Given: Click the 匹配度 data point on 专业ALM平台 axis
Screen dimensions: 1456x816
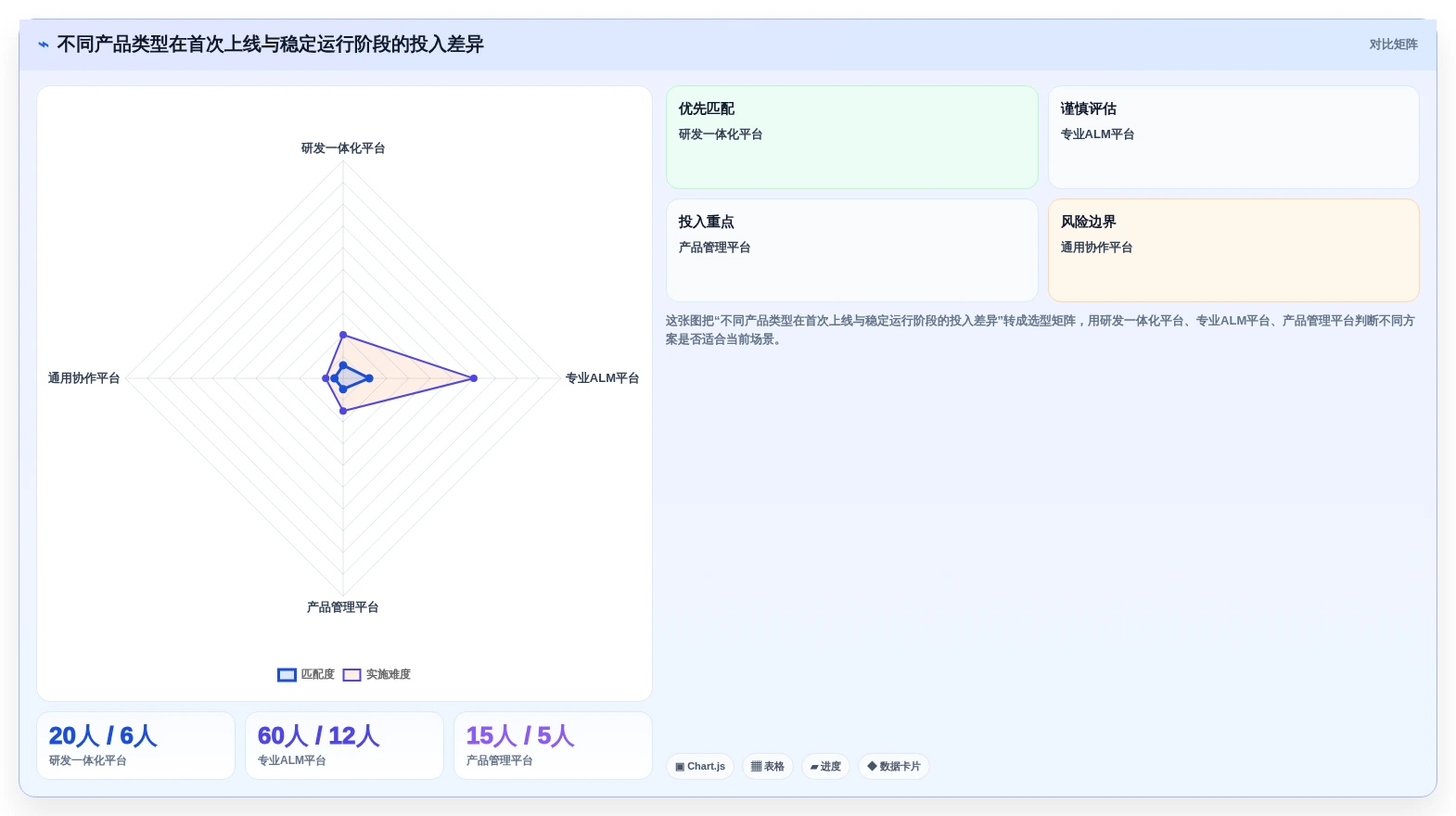Looking at the screenshot, I should point(369,378).
